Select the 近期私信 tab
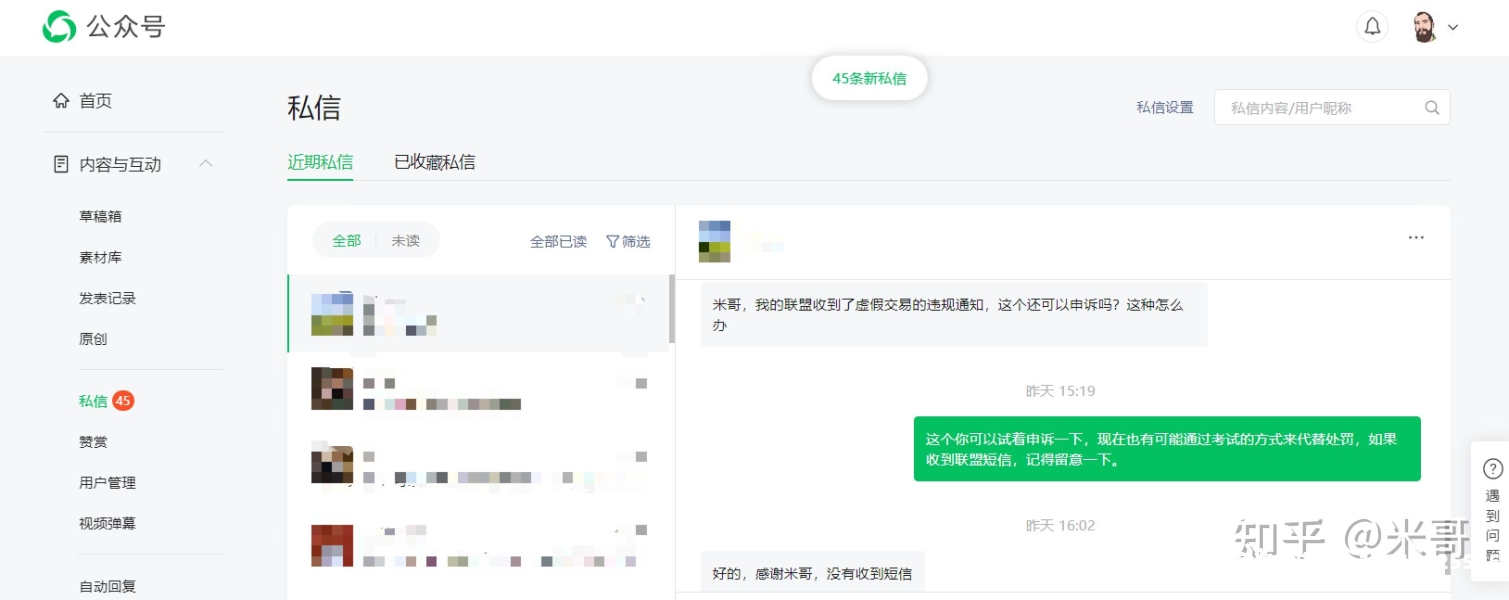The image size is (1509, 600). coord(320,162)
